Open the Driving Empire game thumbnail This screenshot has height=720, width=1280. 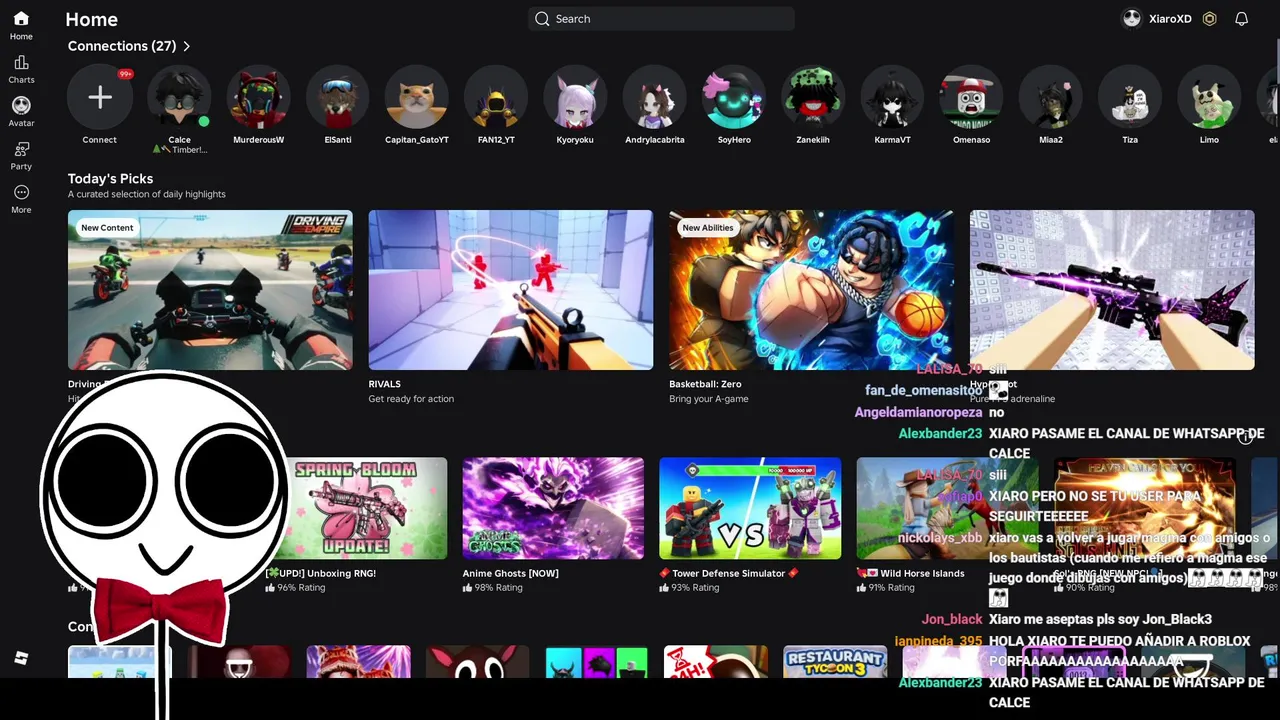[210, 290]
